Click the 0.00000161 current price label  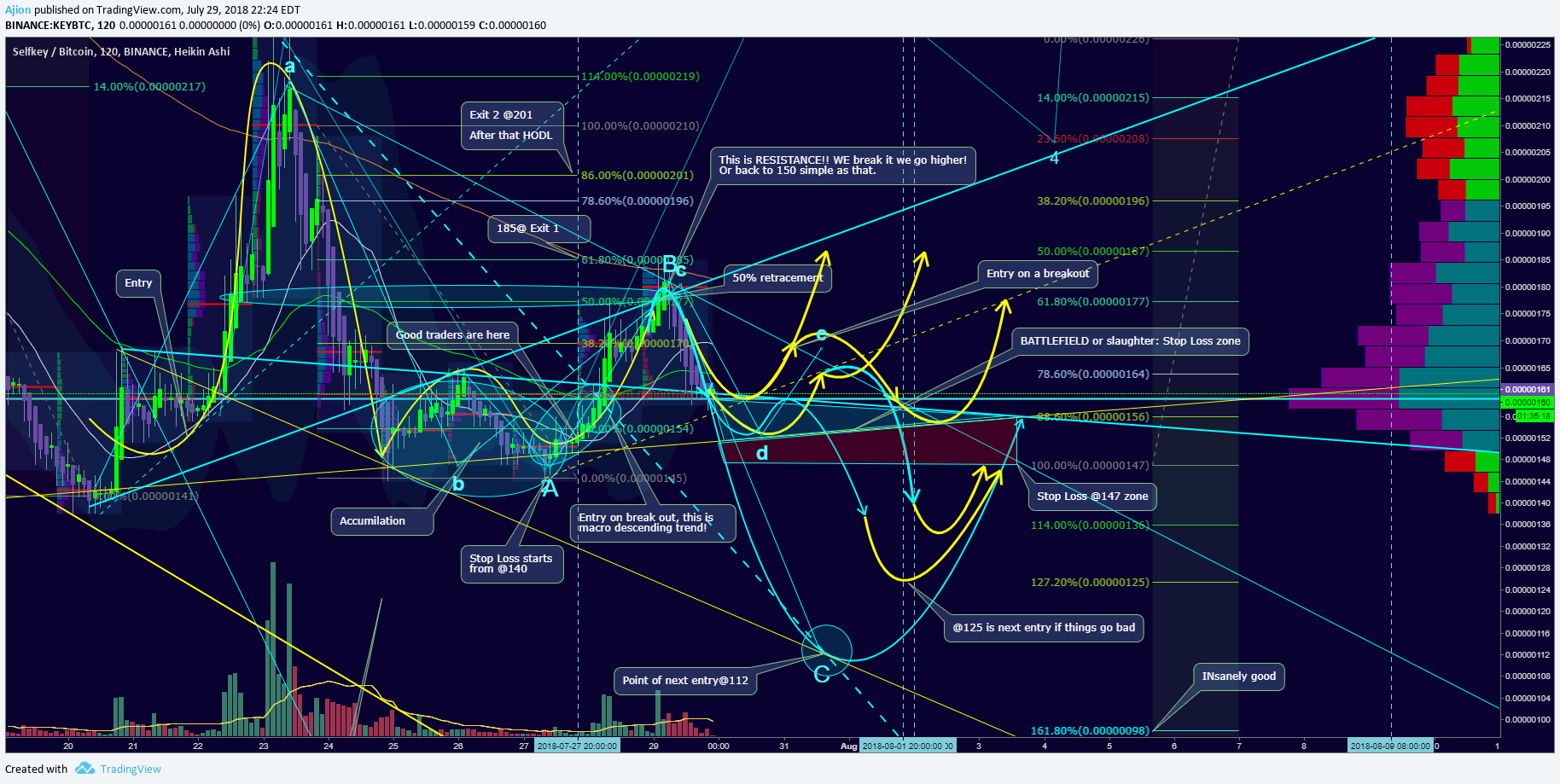pos(1527,390)
